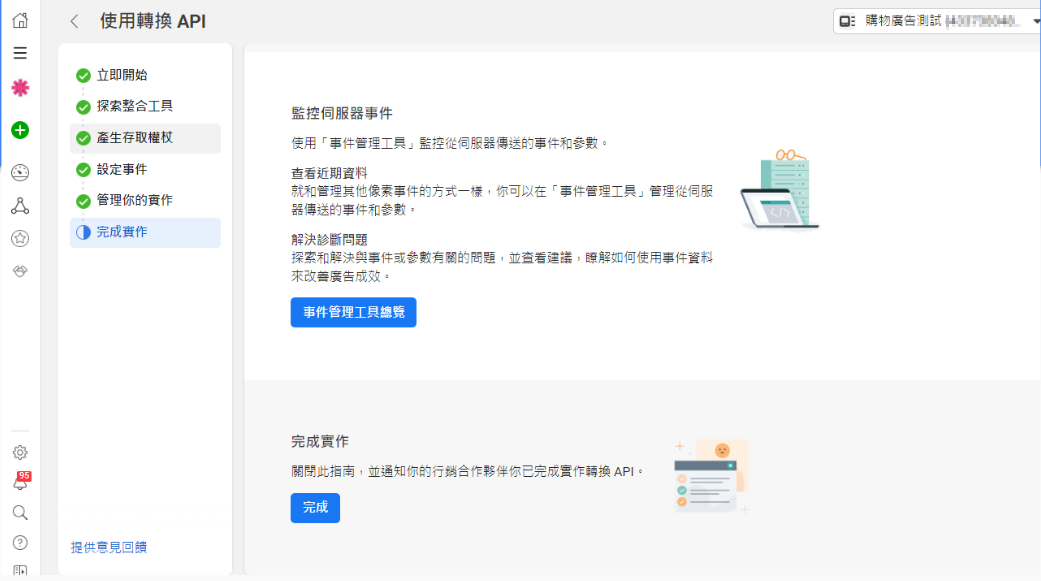The width and height of the screenshot is (1041, 581).
Task: Open the data sources triangle-node icon
Action: click(20, 206)
